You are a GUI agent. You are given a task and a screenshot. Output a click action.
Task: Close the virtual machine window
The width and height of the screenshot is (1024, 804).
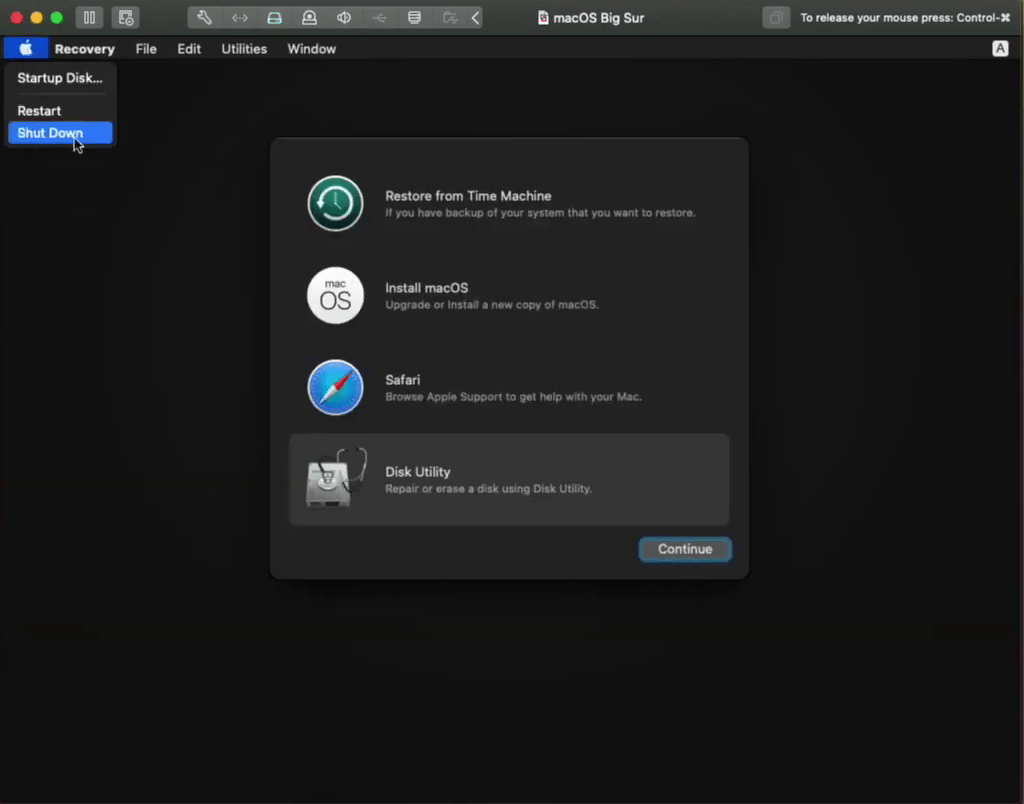[x=16, y=18]
